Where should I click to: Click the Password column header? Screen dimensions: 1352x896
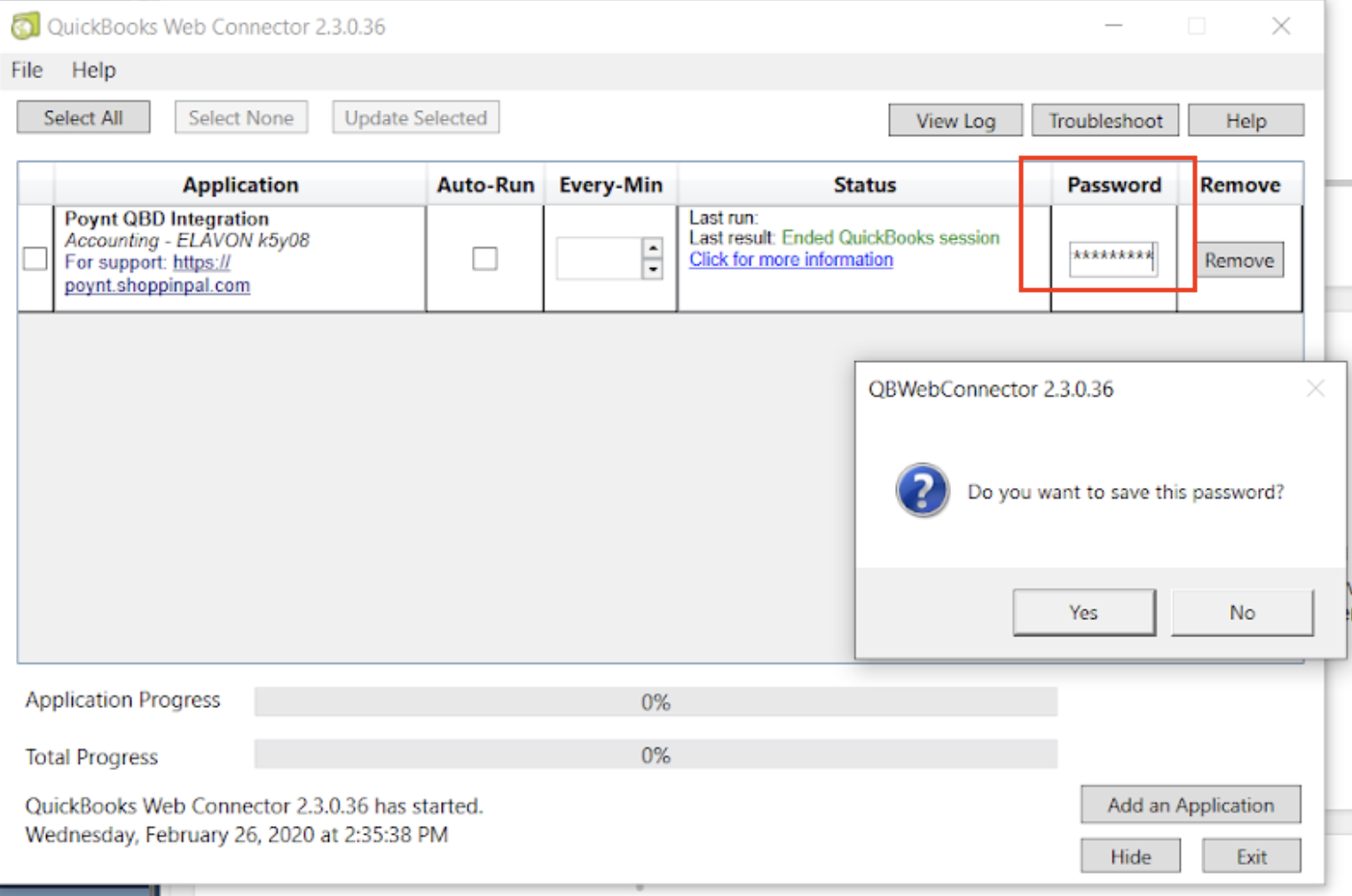pos(1114,185)
